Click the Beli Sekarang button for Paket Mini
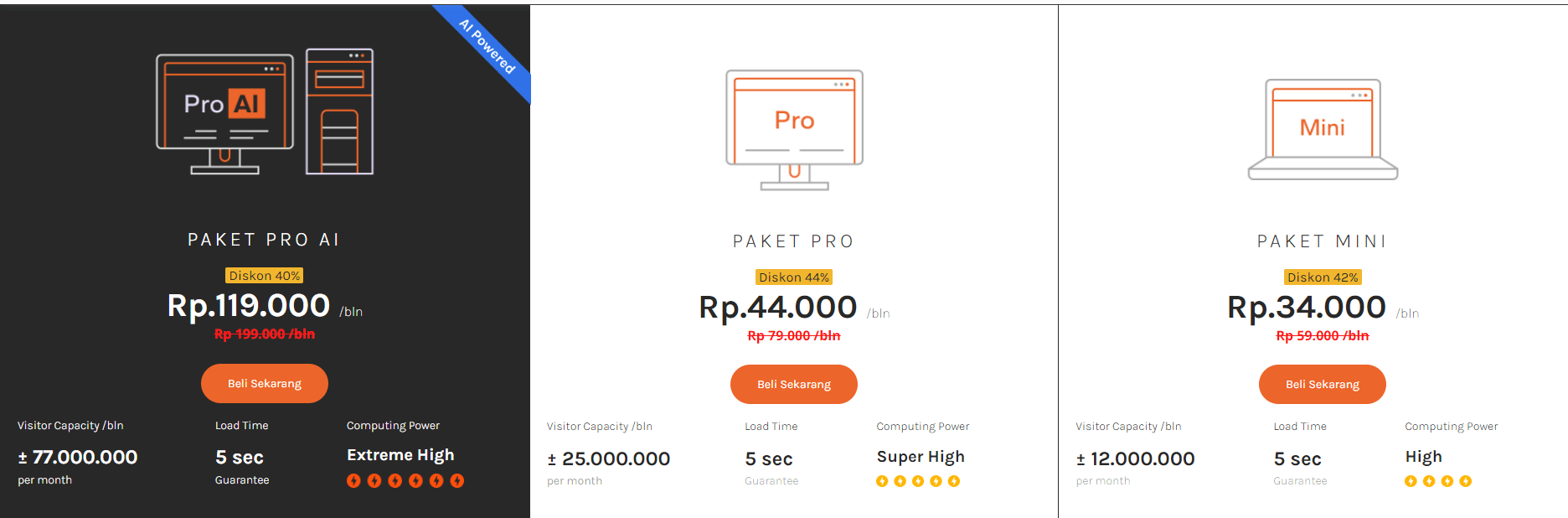1568x518 pixels. click(1322, 384)
